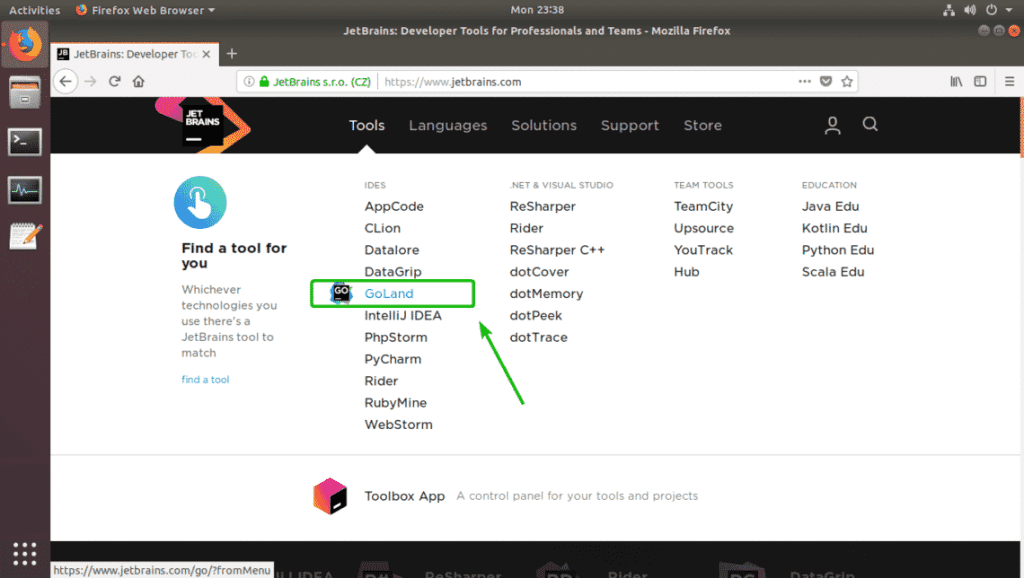
Task: Click the JetBrains logo
Action: (202, 125)
